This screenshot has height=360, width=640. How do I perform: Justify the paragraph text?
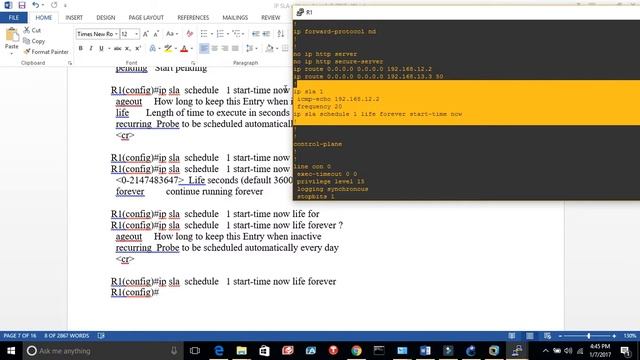[x=235, y=49]
